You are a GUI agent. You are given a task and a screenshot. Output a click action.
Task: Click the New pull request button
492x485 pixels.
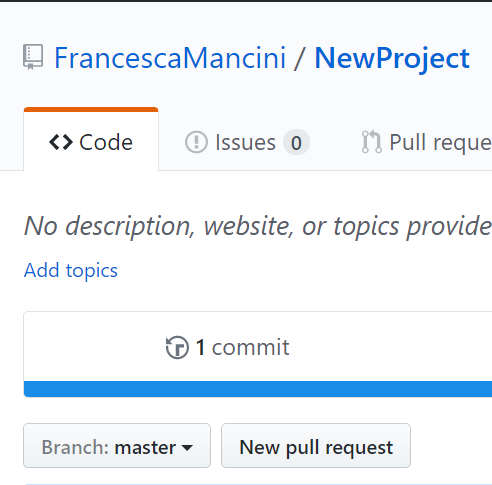point(316,446)
